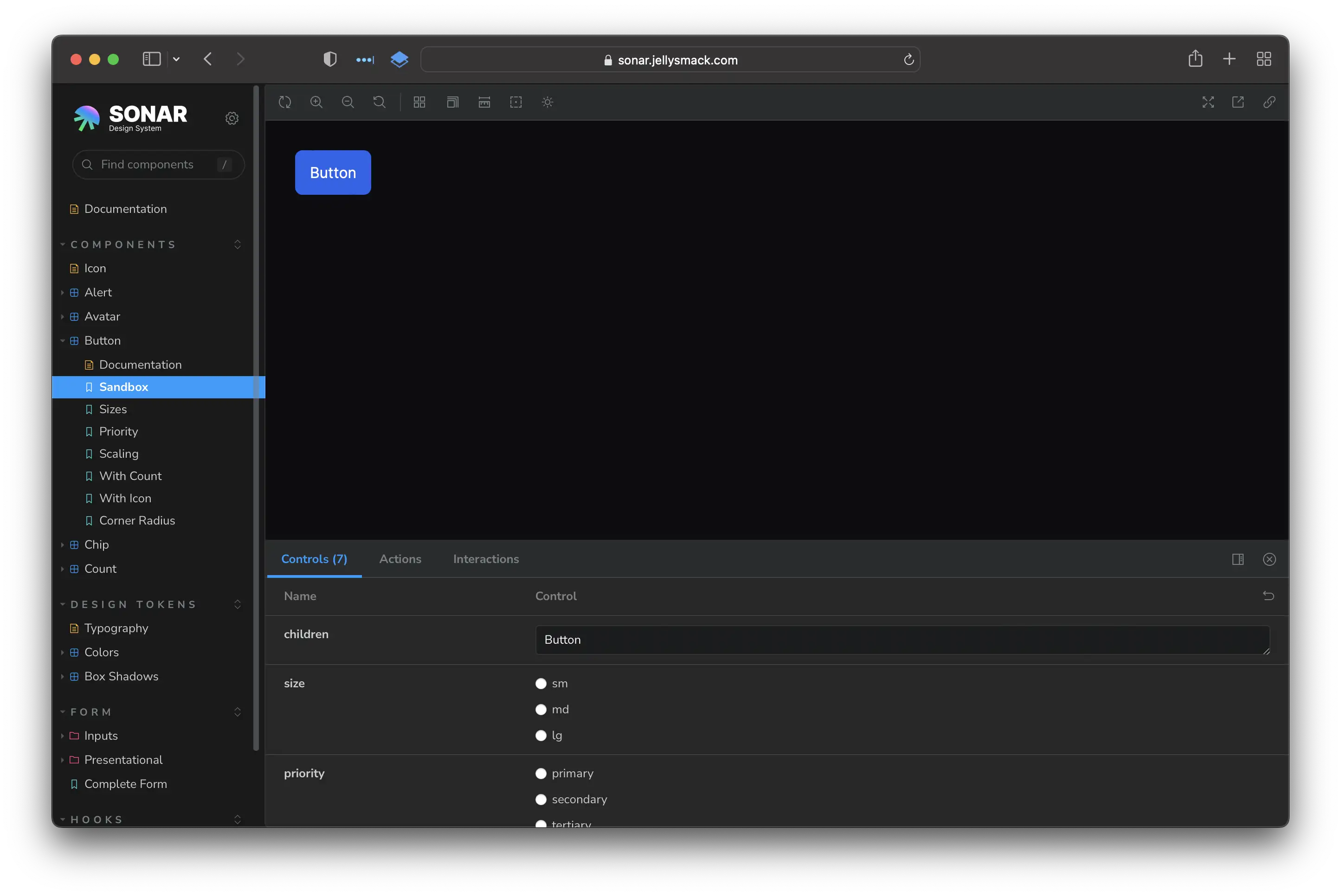Expand the Count component

point(62,569)
